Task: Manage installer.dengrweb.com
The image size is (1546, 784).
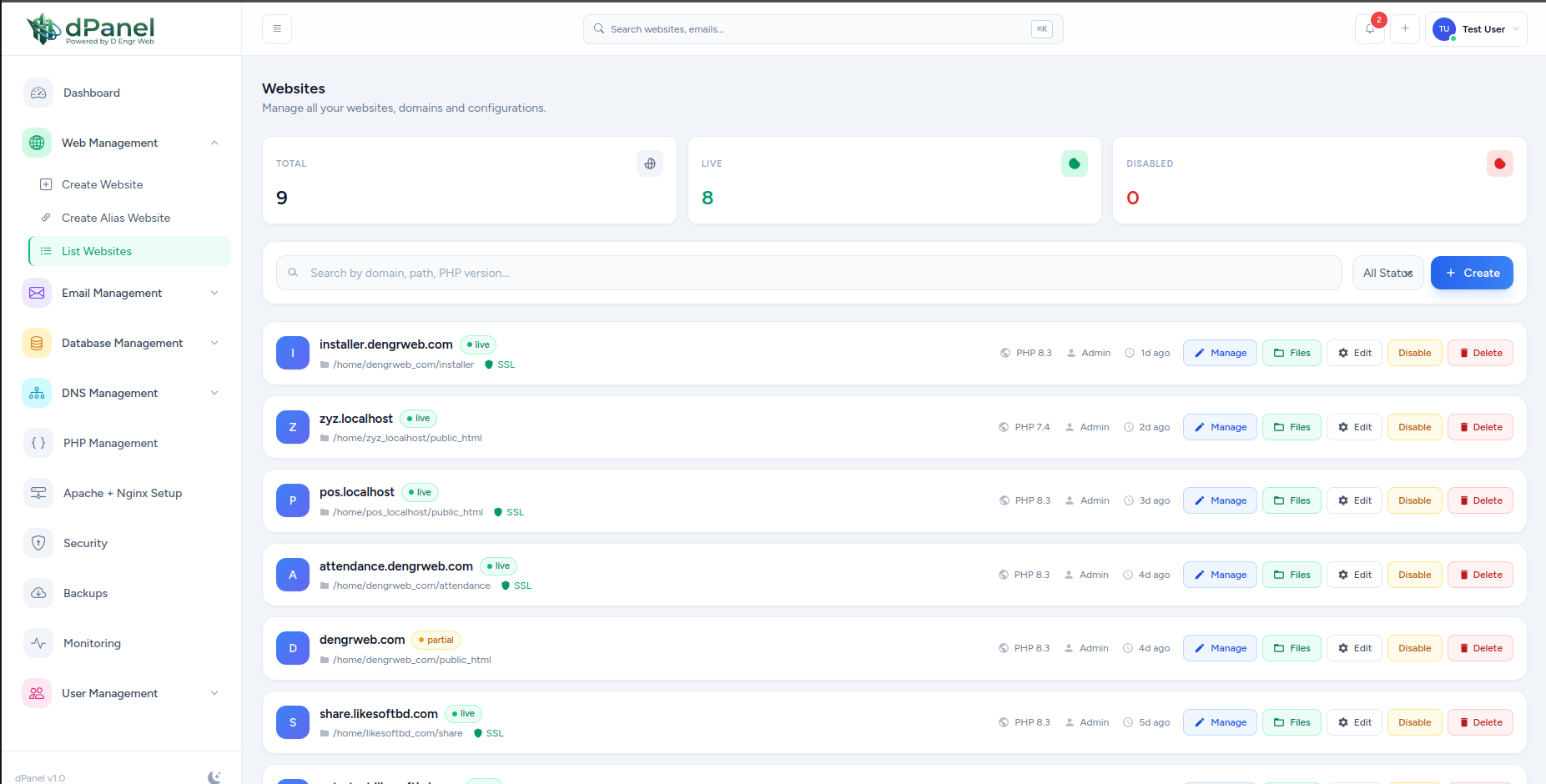Action: pos(1220,353)
